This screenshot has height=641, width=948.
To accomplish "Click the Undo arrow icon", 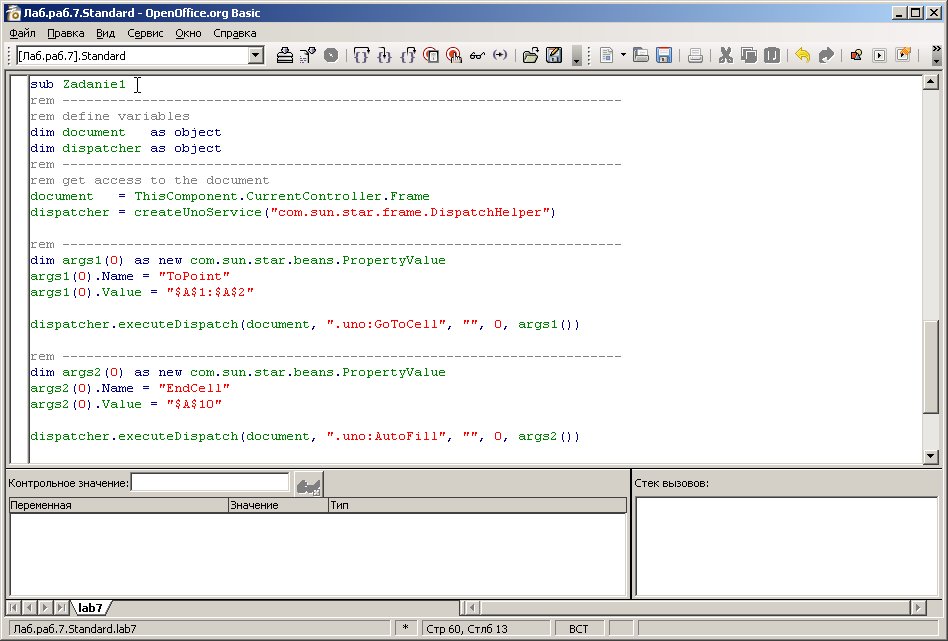I will pyautogui.click(x=802, y=56).
